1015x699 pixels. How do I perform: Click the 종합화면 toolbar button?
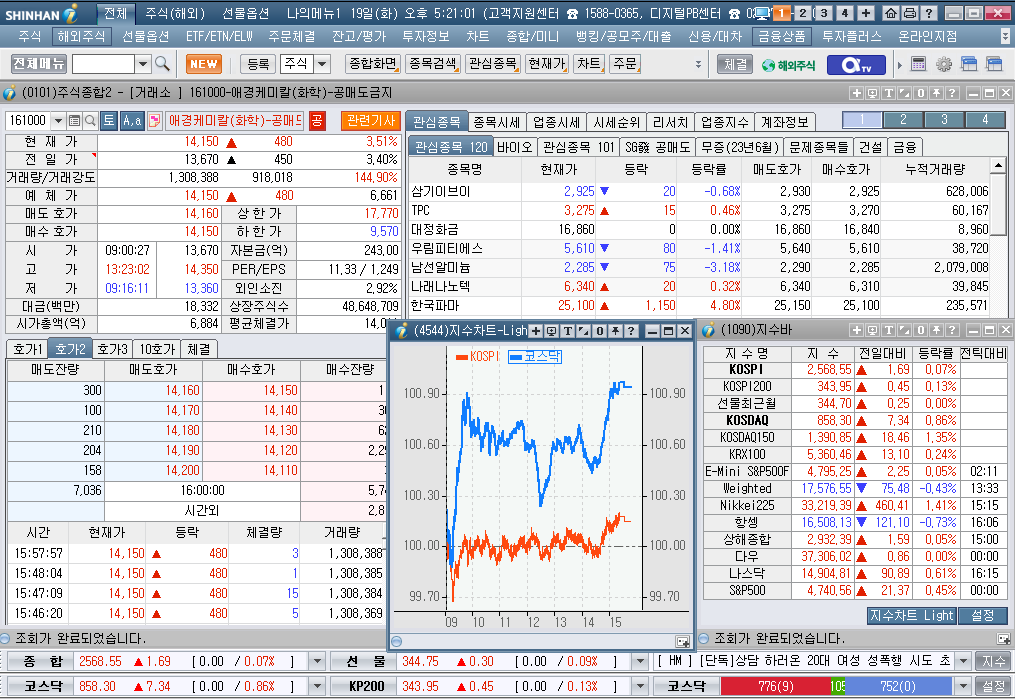(373, 63)
